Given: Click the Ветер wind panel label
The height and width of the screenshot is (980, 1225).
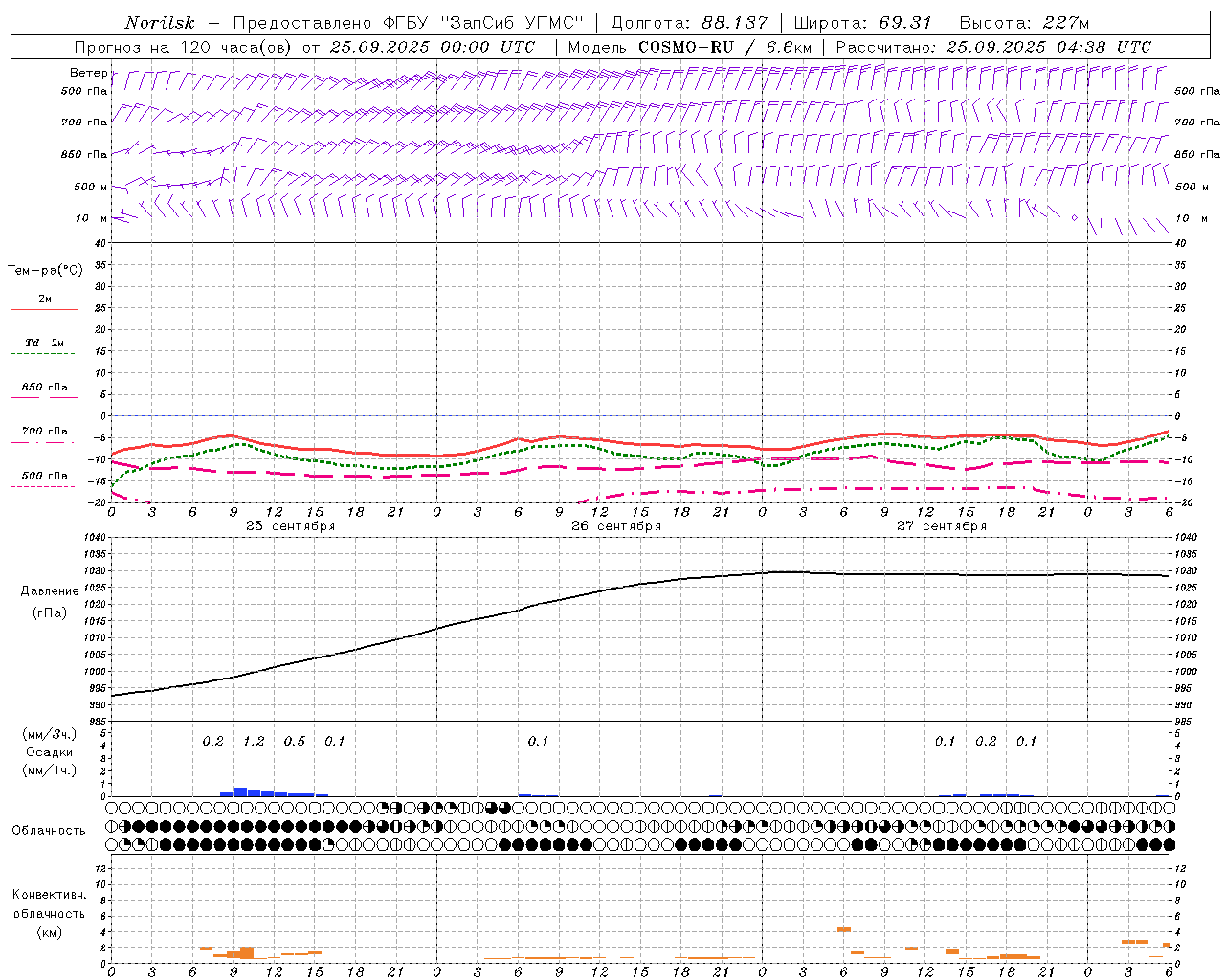Looking at the screenshot, I should [89, 73].
